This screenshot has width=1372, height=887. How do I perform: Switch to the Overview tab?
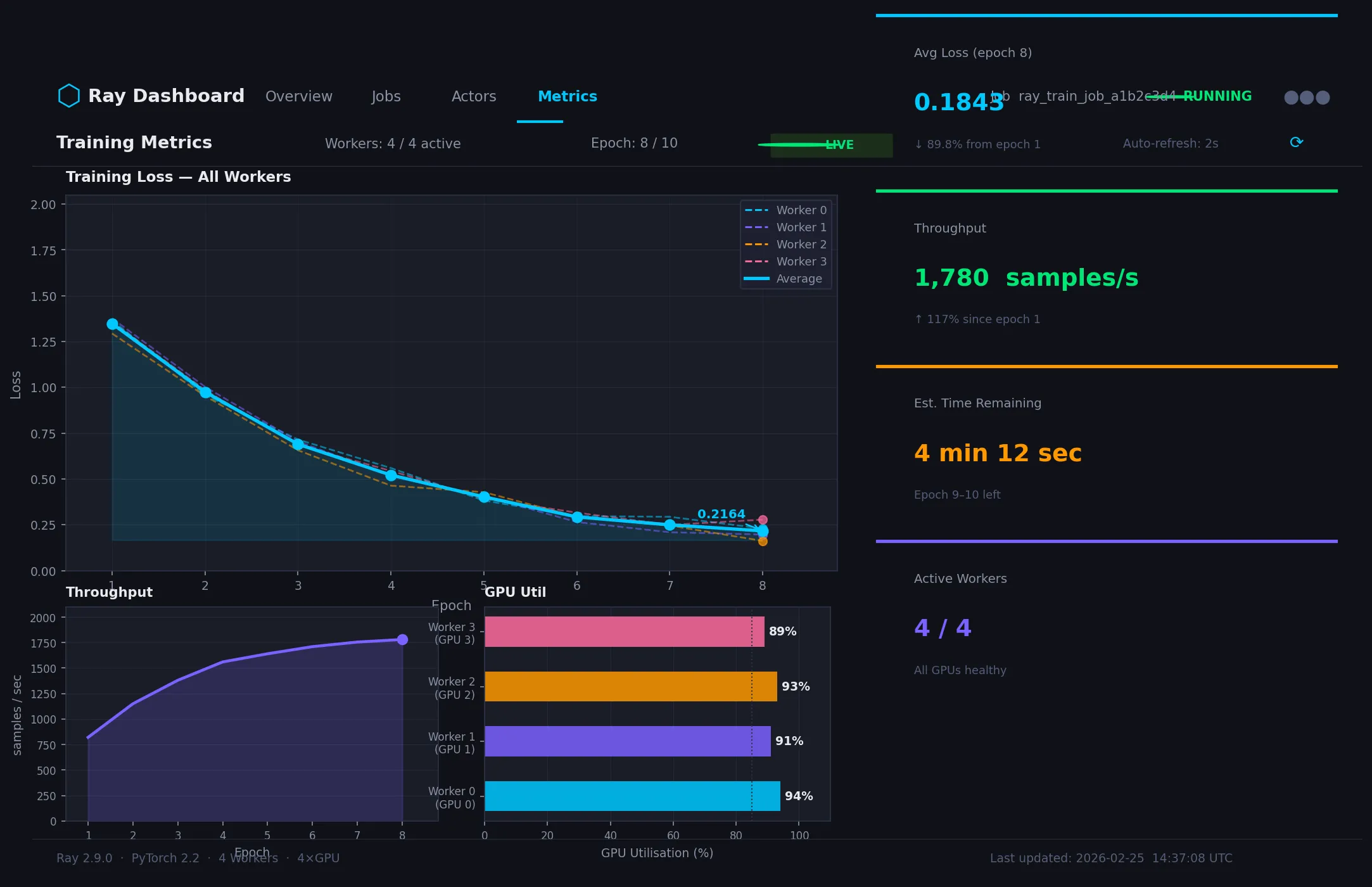pos(298,96)
